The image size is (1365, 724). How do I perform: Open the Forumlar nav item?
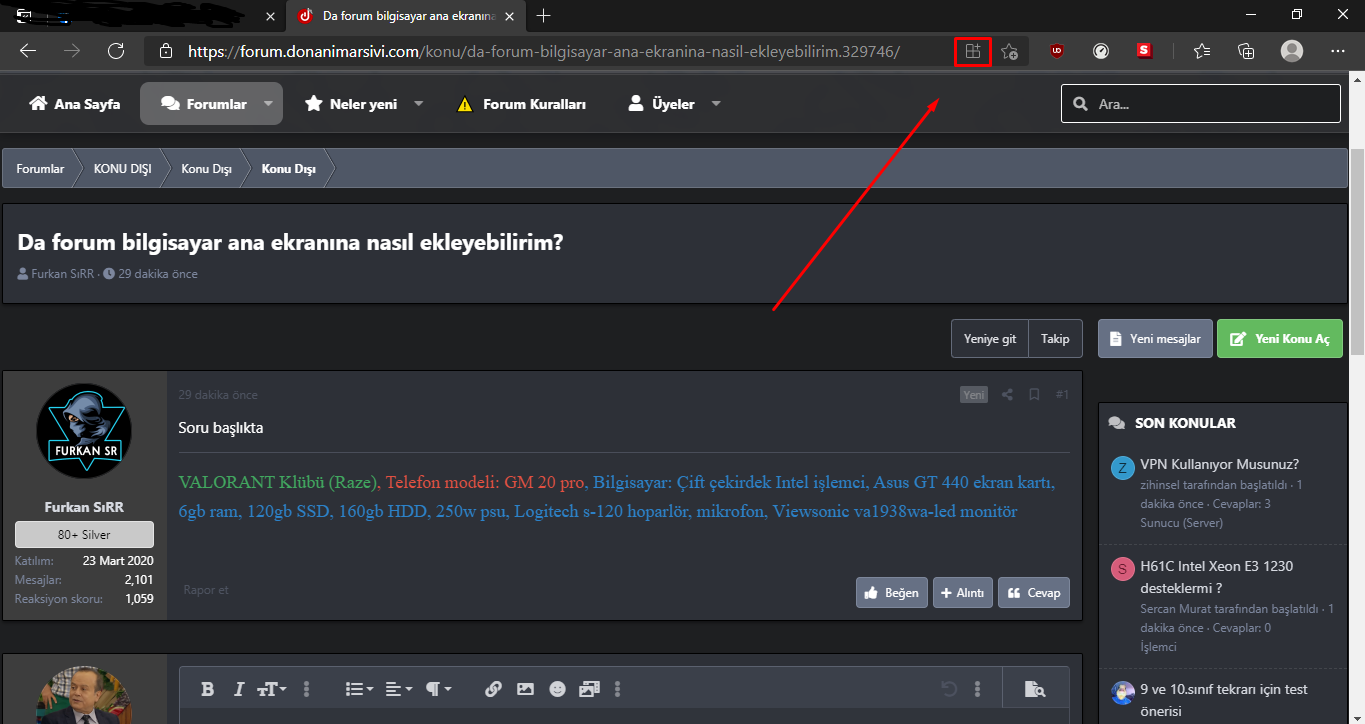pos(203,103)
